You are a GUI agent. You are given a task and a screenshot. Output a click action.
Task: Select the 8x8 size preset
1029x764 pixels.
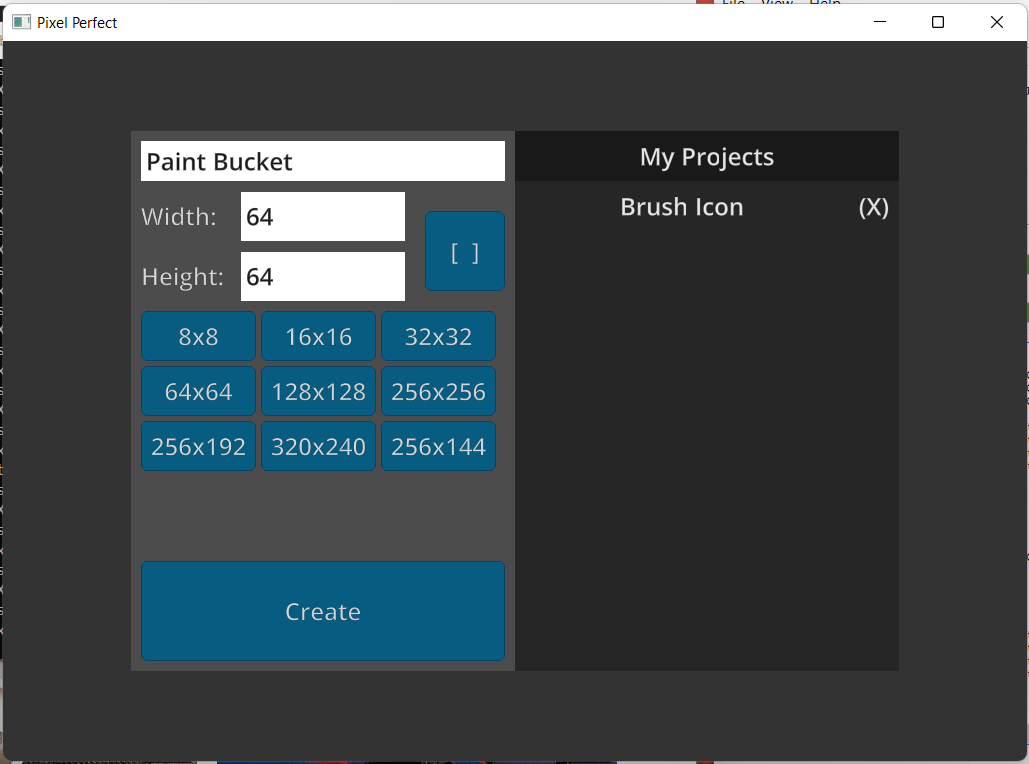coord(198,336)
